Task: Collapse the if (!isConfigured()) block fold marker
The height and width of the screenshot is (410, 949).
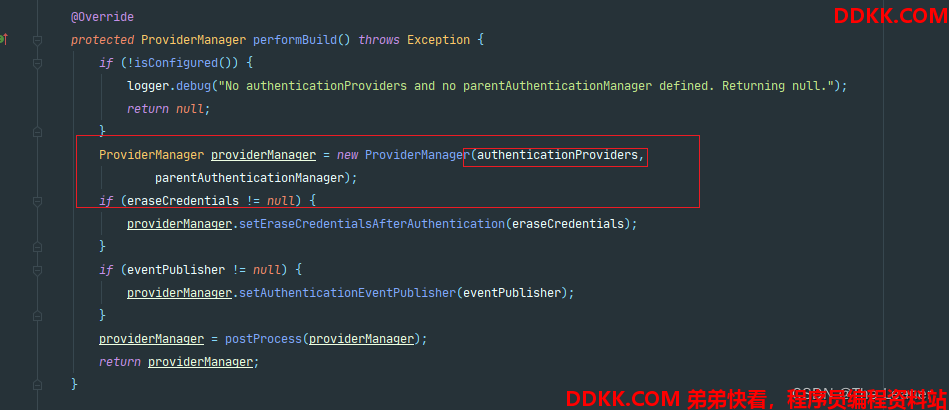Action: tap(38, 62)
